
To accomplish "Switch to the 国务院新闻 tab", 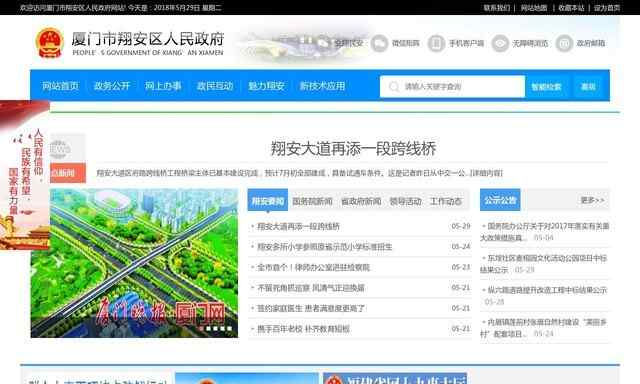I will pos(312,201).
